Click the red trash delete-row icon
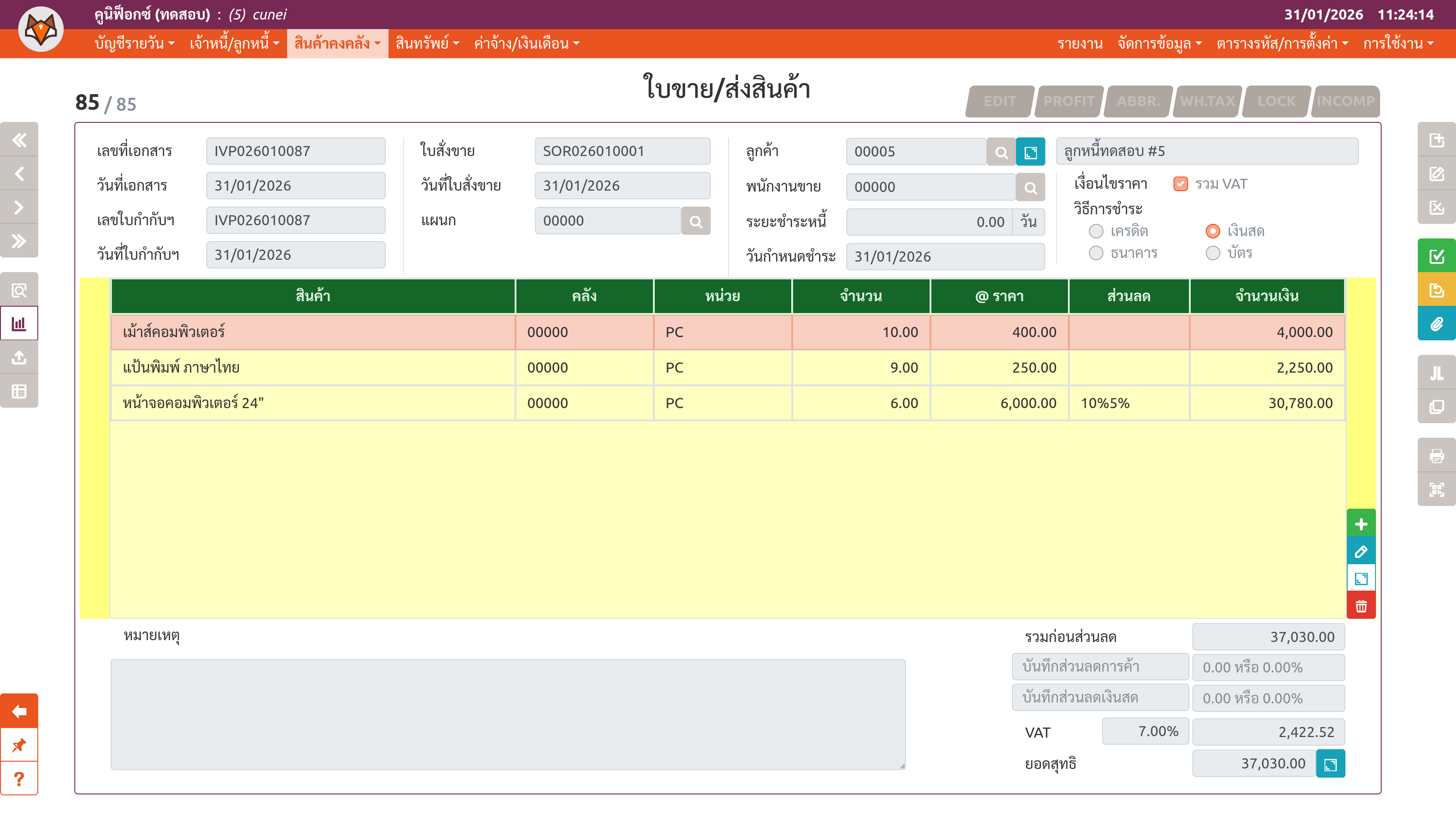The height and width of the screenshot is (819, 1456). point(1361,607)
